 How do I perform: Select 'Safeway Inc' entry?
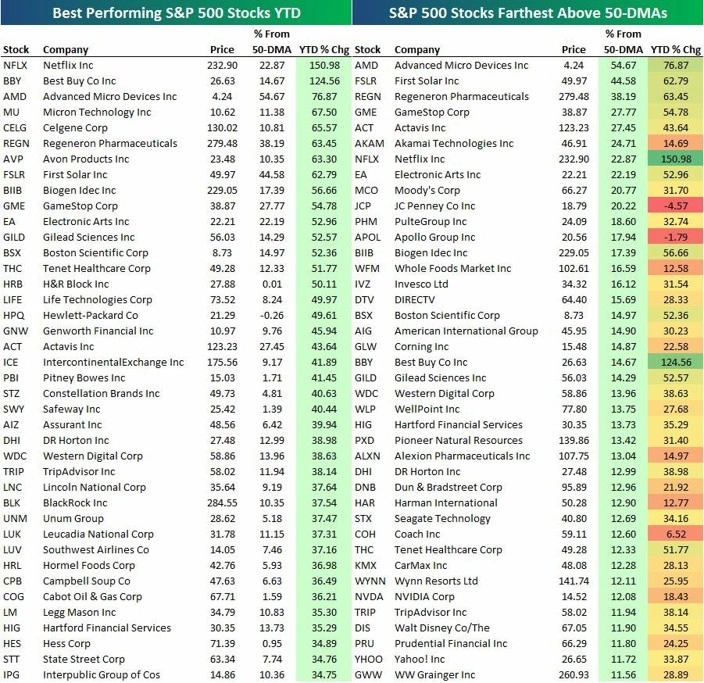click(x=71, y=409)
